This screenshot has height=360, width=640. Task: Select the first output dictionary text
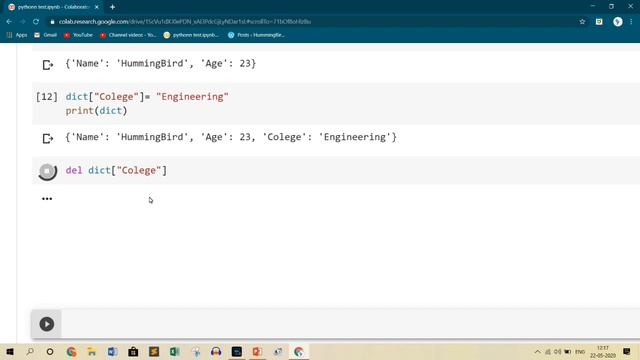tap(161, 64)
